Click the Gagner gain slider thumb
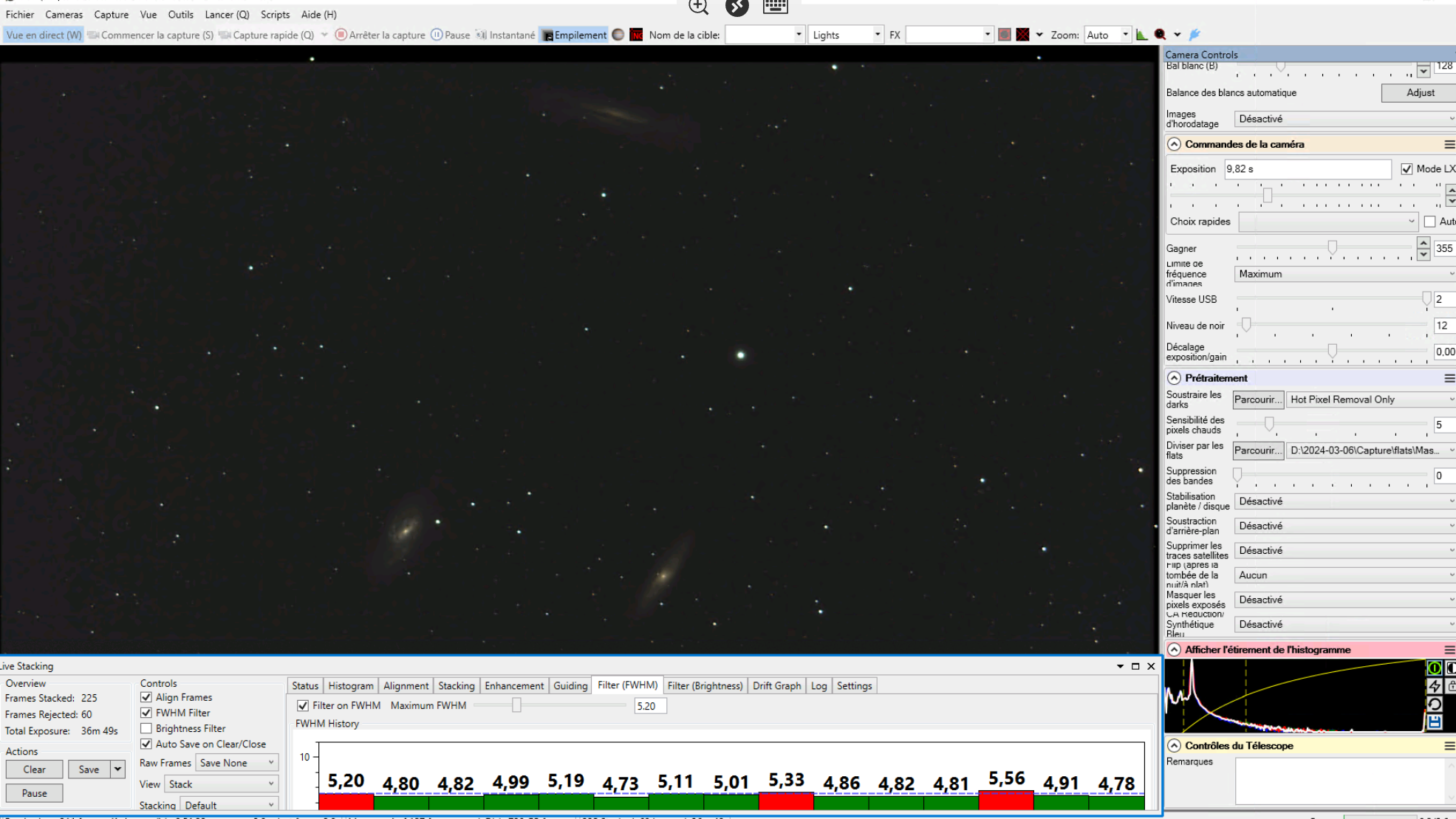Screen dimensions: 1456x819 click(1332, 247)
